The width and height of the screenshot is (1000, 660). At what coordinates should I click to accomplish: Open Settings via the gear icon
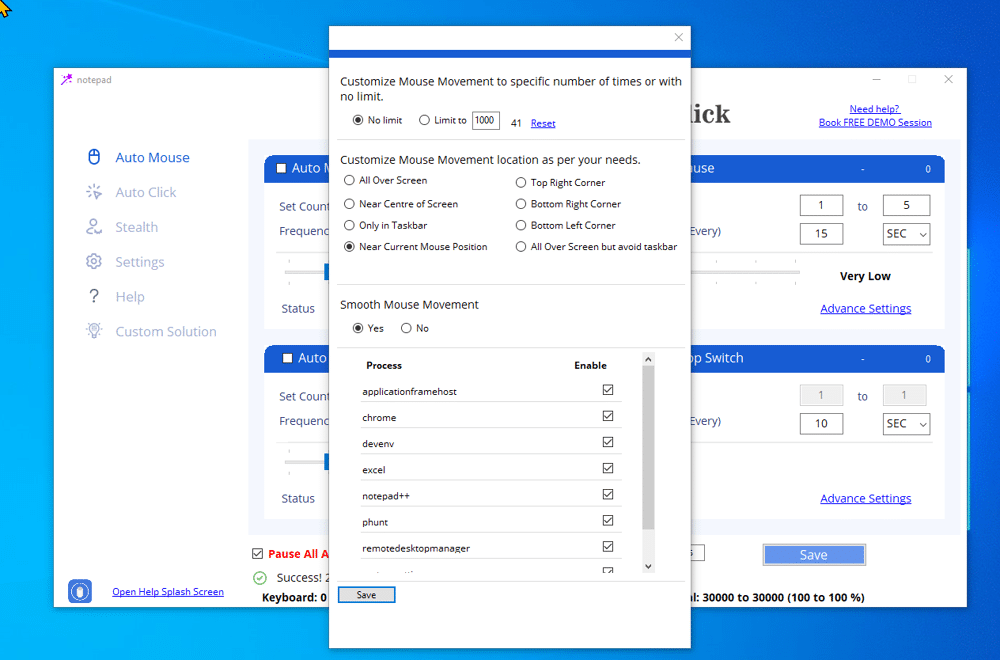coord(94,262)
